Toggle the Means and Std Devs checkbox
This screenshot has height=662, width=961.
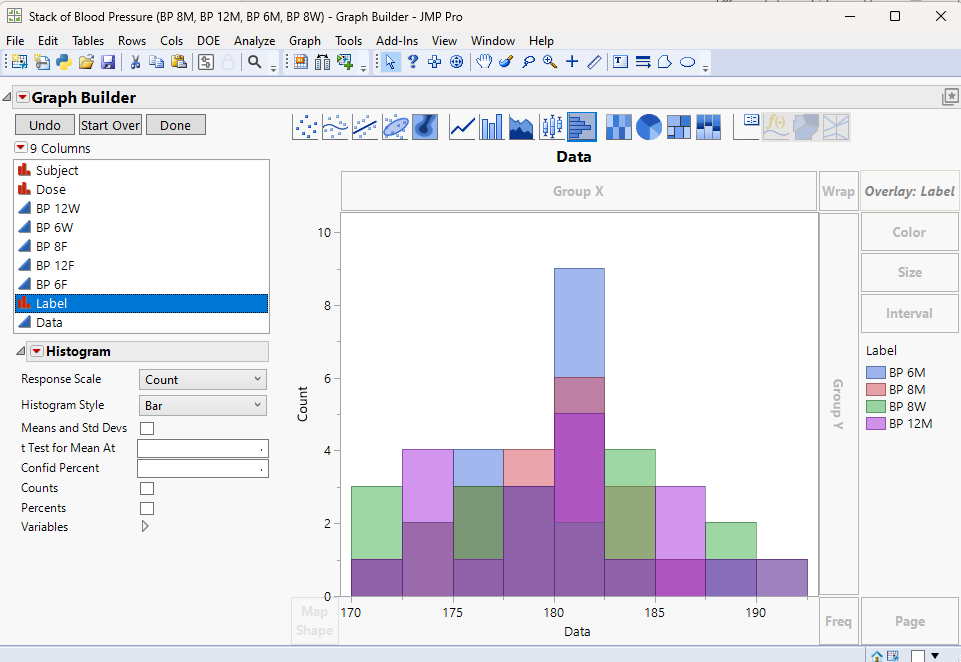point(147,428)
